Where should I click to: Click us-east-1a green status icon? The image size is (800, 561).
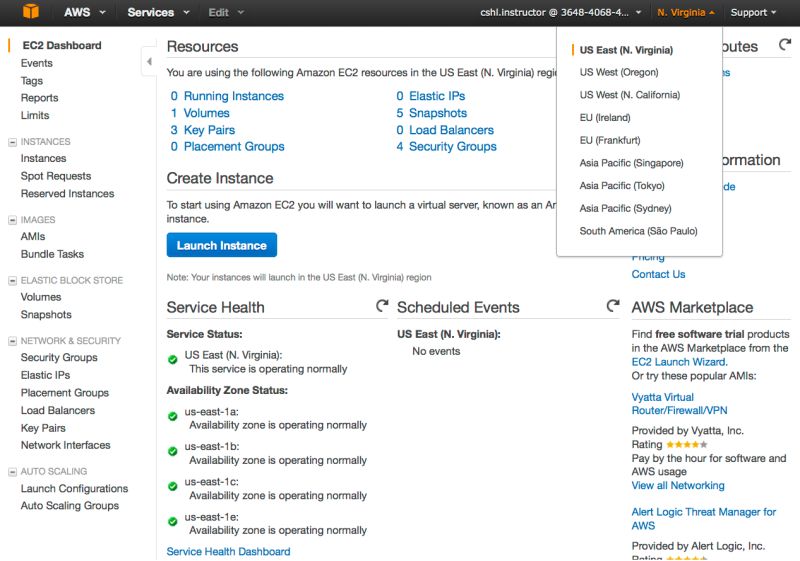173,416
